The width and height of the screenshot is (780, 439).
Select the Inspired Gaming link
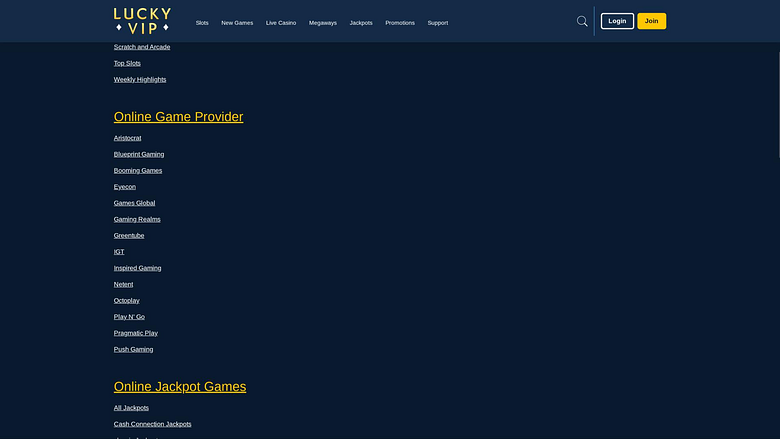(x=137, y=268)
